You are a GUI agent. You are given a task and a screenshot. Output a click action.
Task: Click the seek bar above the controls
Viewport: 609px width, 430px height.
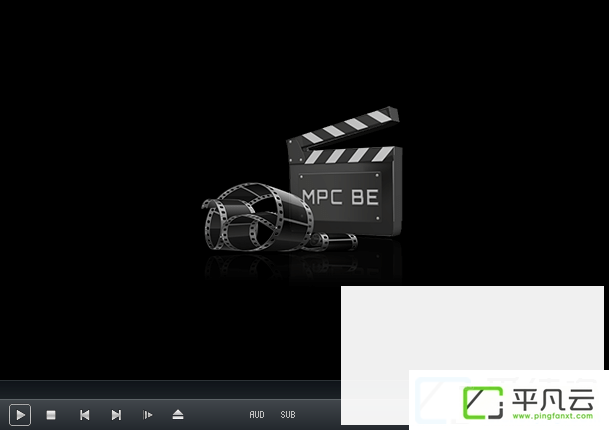(x=170, y=390)
